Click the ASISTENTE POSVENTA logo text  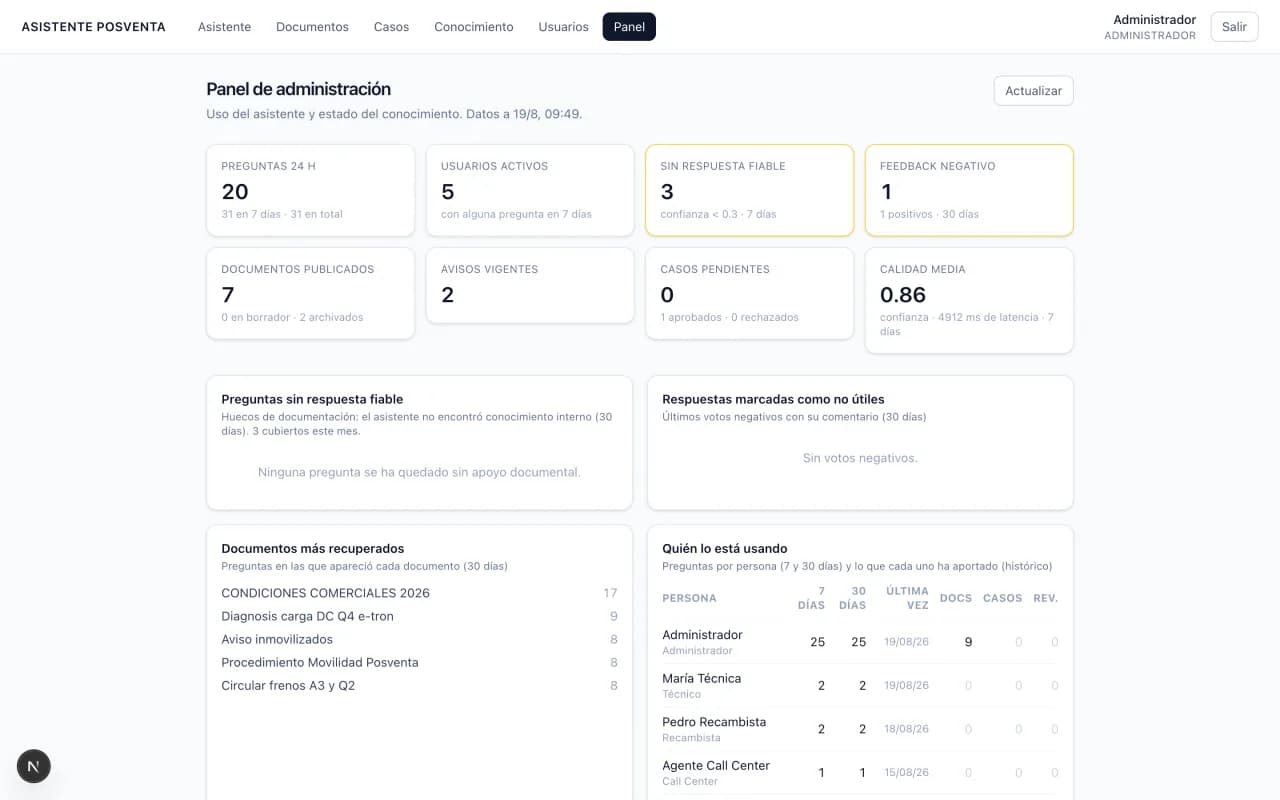pos(94,27)
